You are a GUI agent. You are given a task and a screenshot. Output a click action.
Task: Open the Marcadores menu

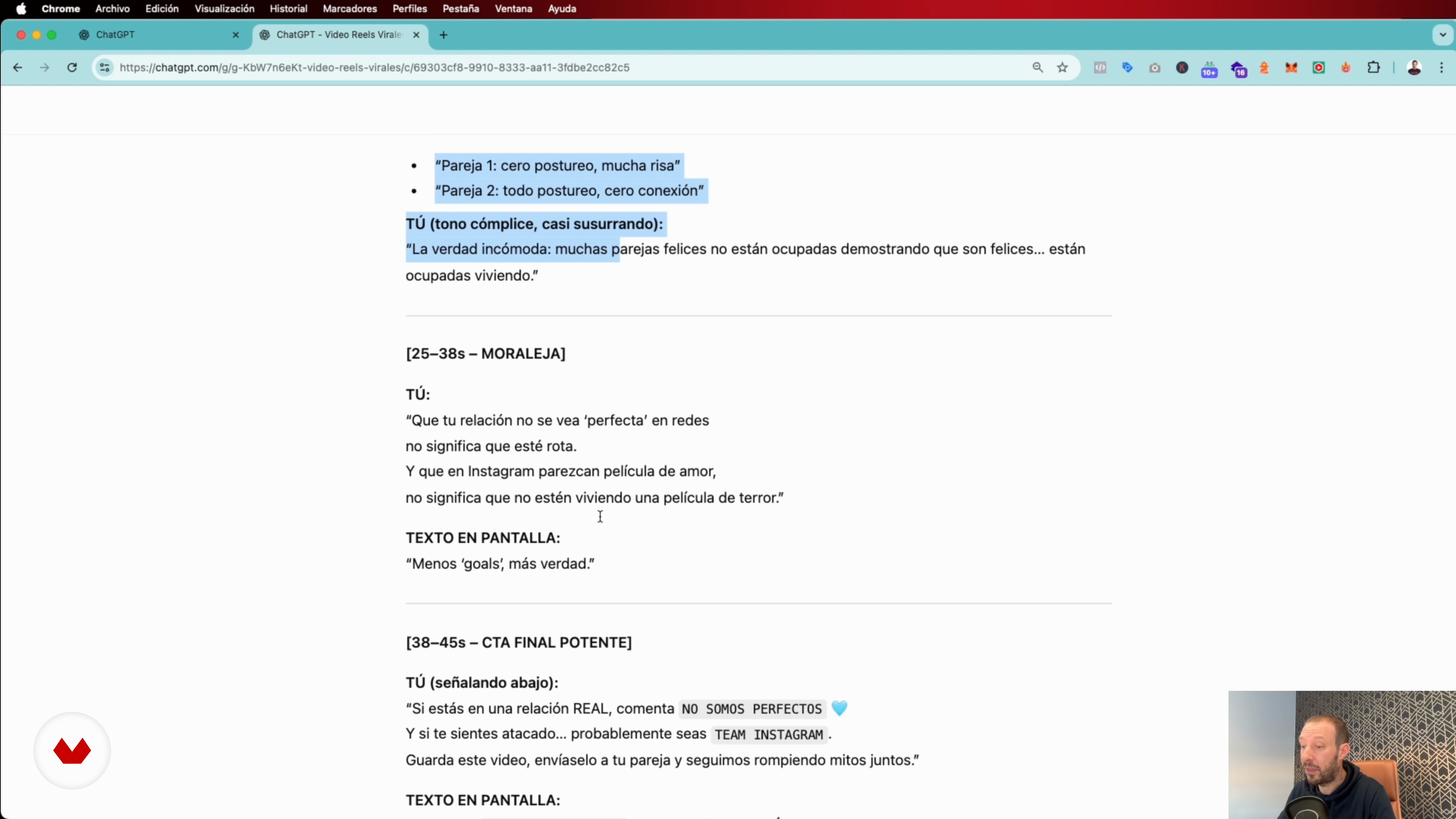350,8
